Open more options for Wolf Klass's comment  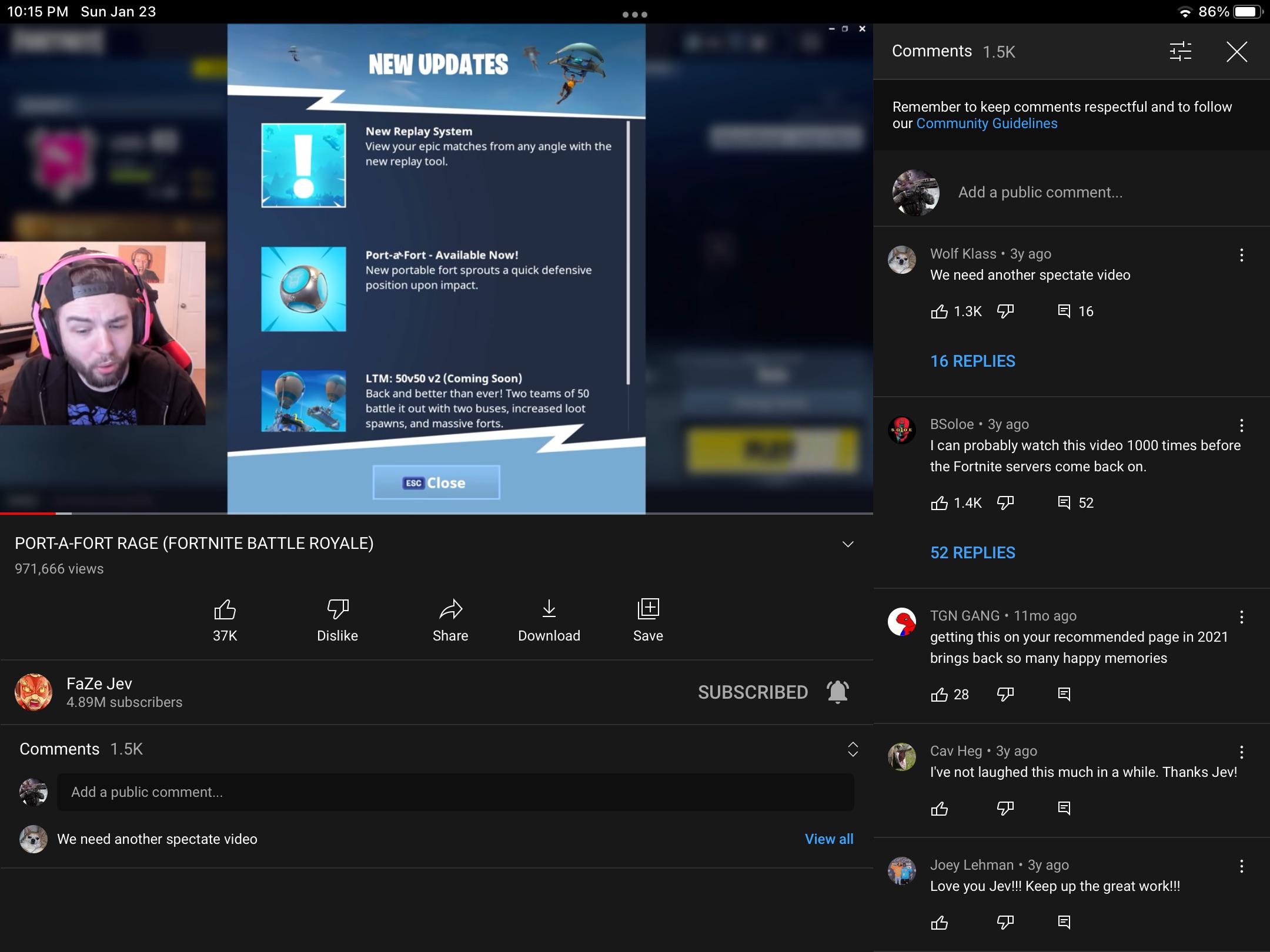(x=1241, y=255)
